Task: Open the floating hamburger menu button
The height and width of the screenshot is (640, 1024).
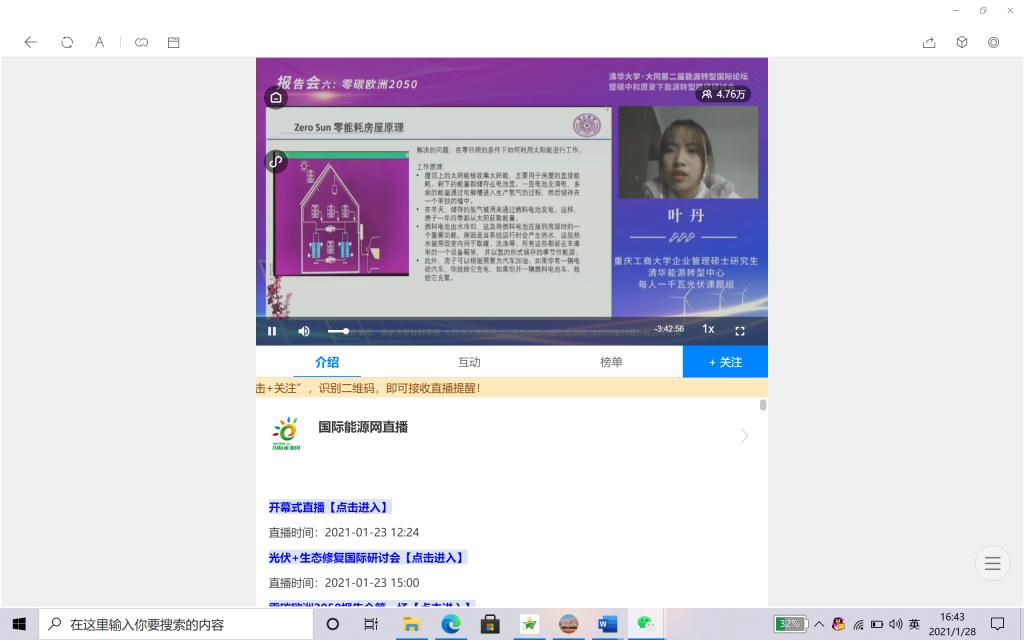Action: (x=992, y=564)
